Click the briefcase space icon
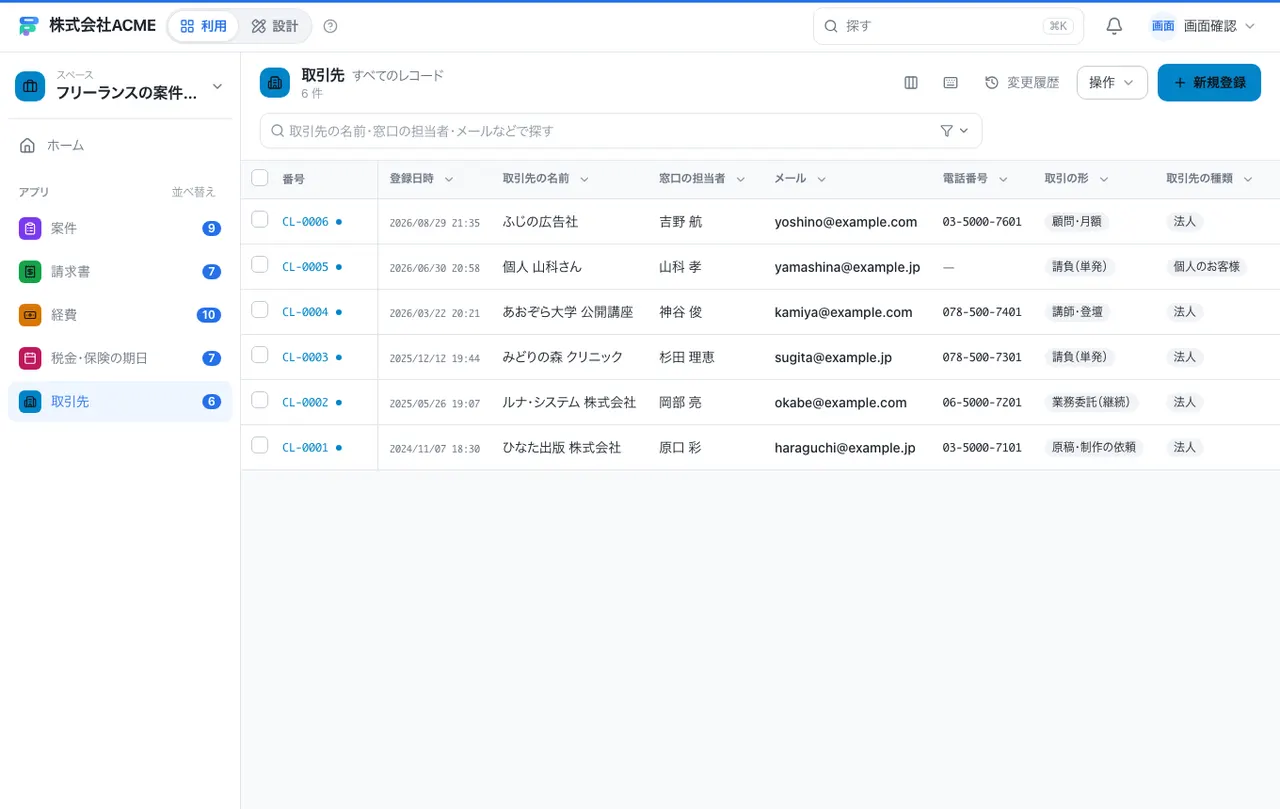This screenshot has height=809, width=1280. click(x=30, y=86)
